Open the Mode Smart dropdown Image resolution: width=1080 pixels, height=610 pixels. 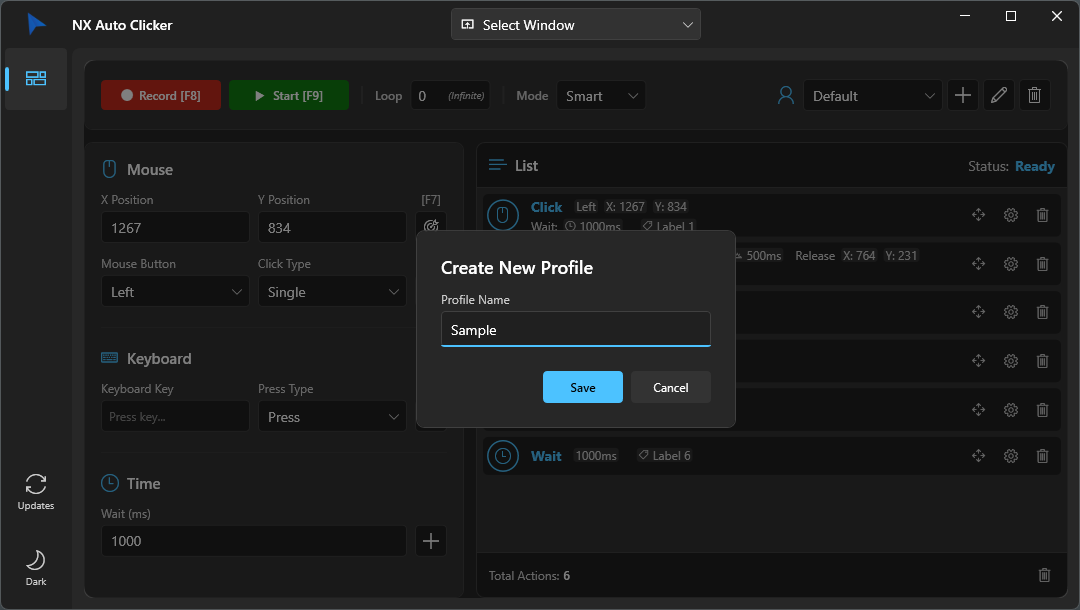pos(601,96)
